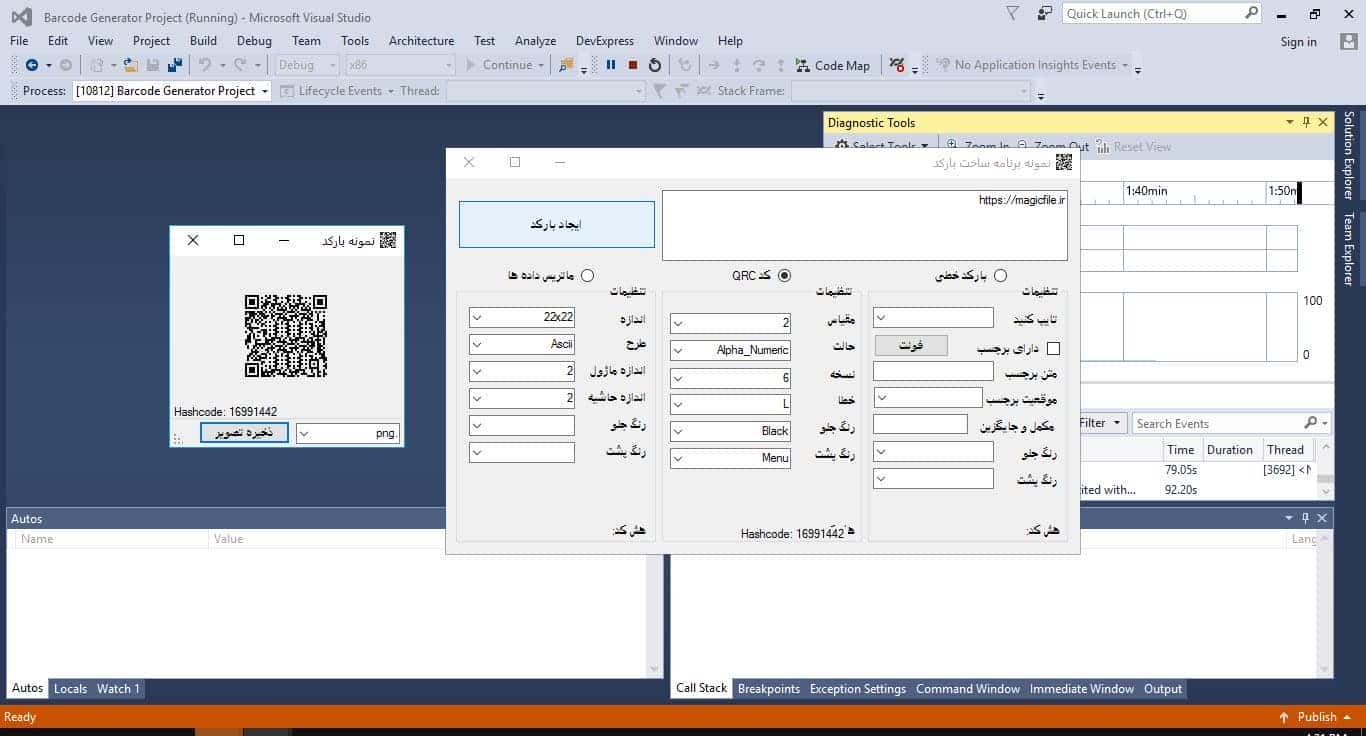Click the Open File folder icon

[x=133, y=65]
